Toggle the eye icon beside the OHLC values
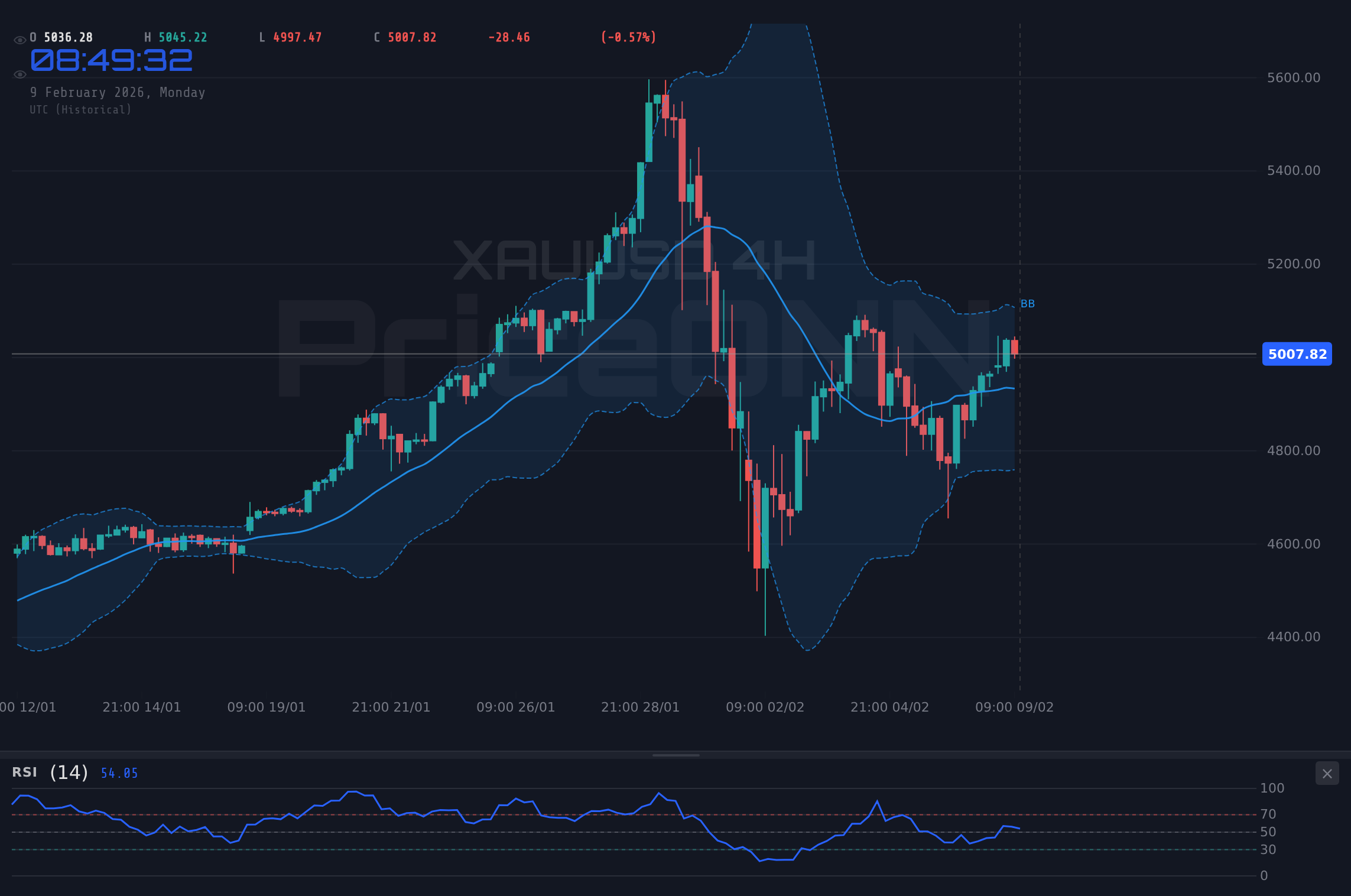Image resolution: width=1351 pixels, height=896 pixels. tap(20, 40)
